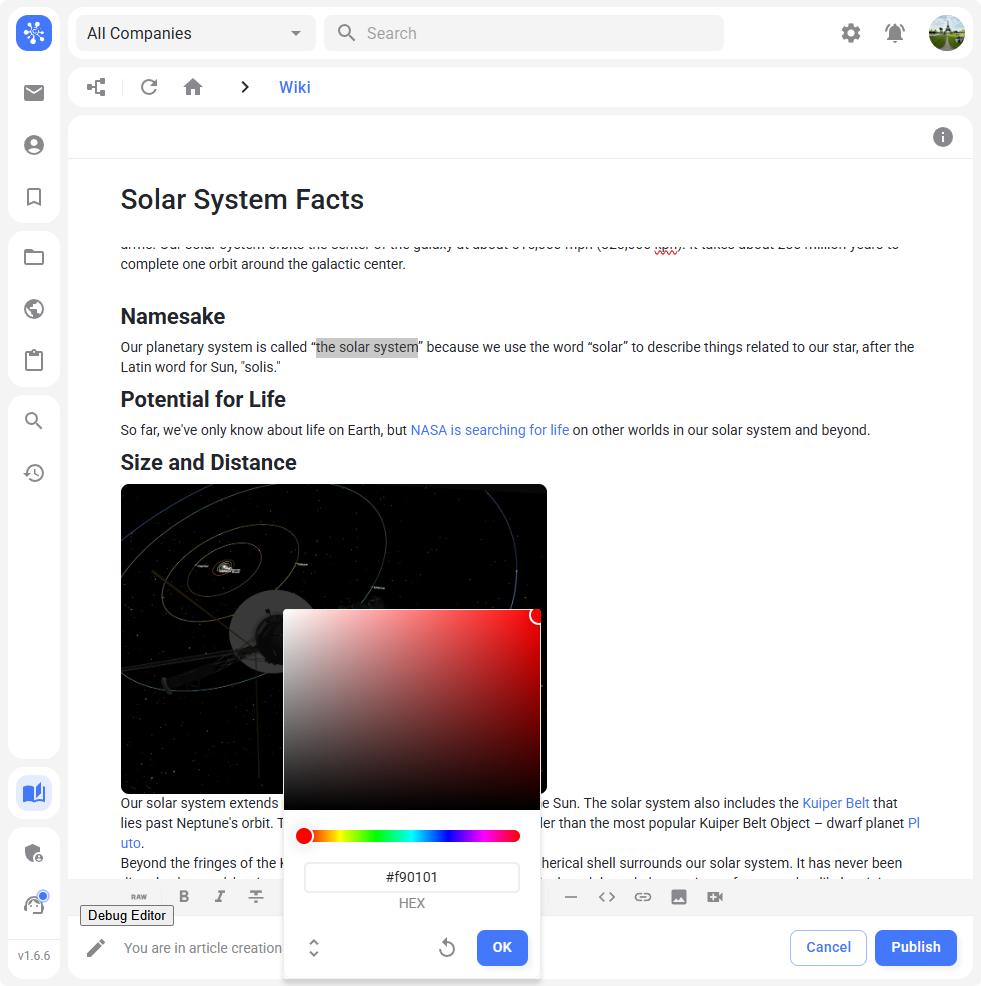Go to Wiki breadcrumb
The image size is (981, 986).
click(295, 87)
